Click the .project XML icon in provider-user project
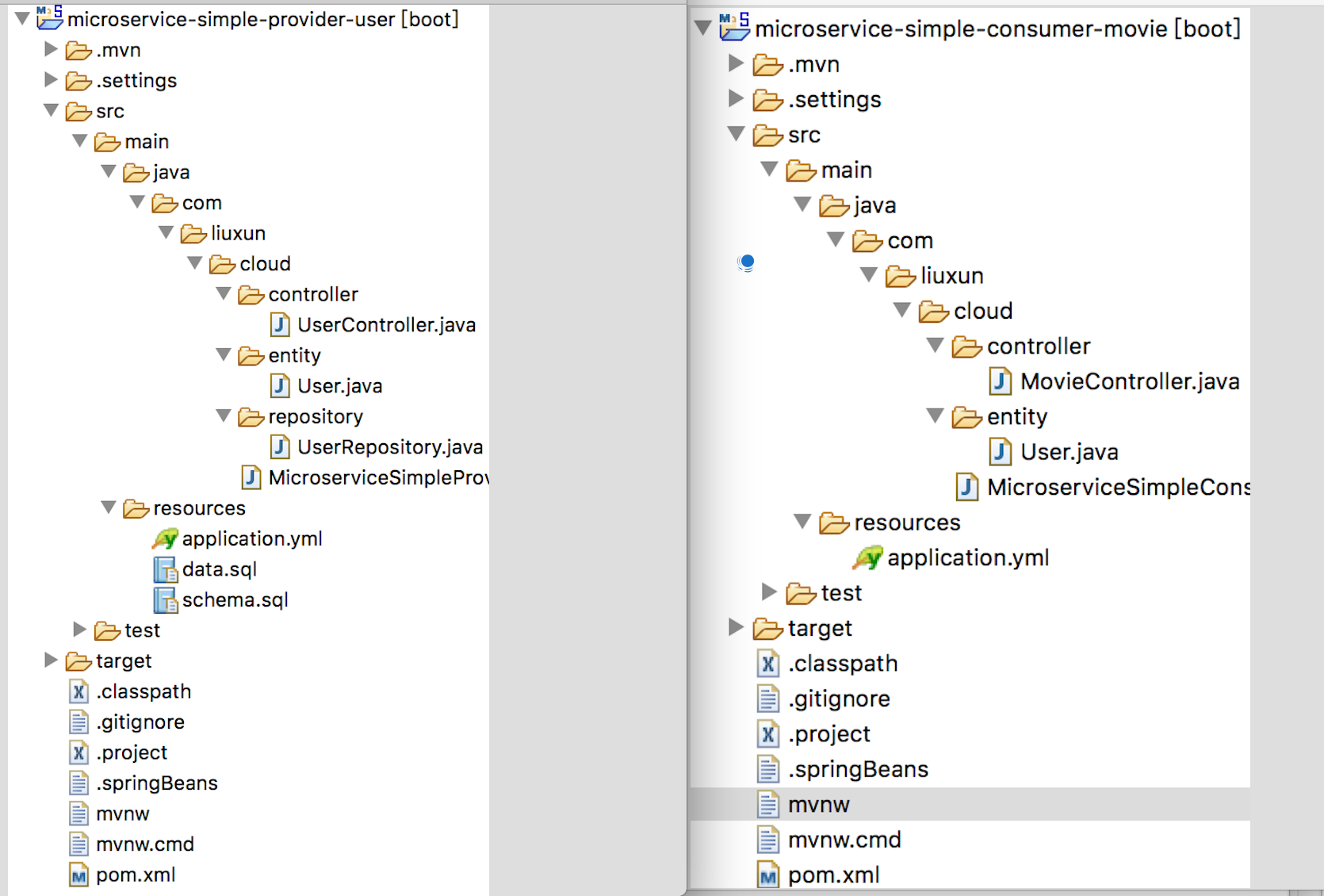Viewport: 1324px width, 896px height. pyautogui.click(x=78, y=752)
